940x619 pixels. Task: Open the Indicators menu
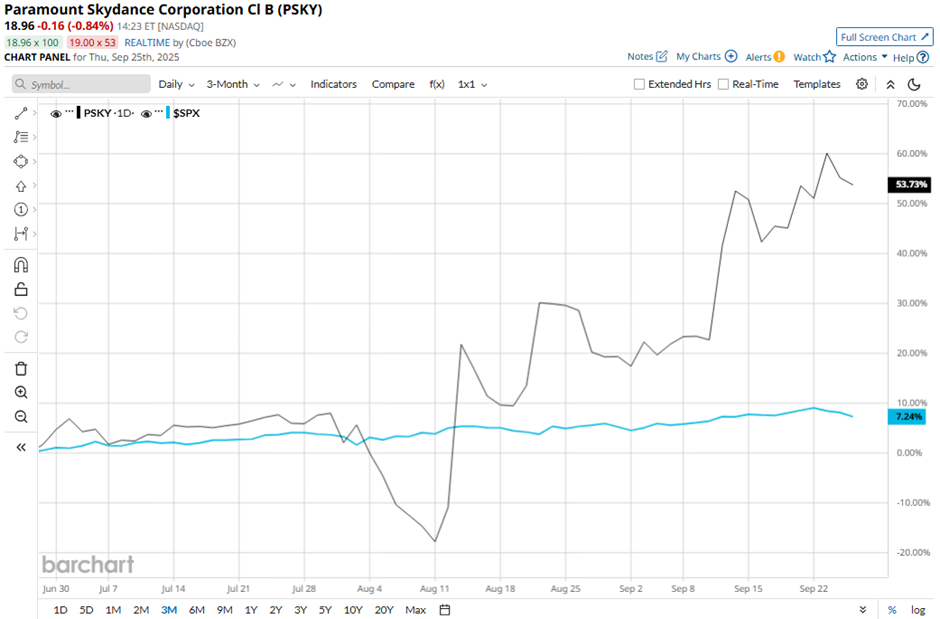(x=333, y=84)
